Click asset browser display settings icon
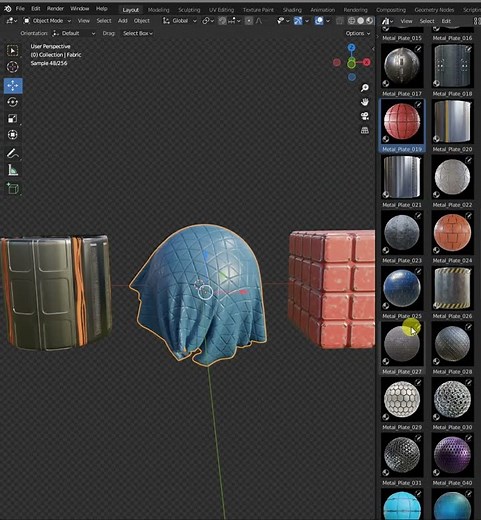This screenshot has height=520, width=481. pos(477,21)
